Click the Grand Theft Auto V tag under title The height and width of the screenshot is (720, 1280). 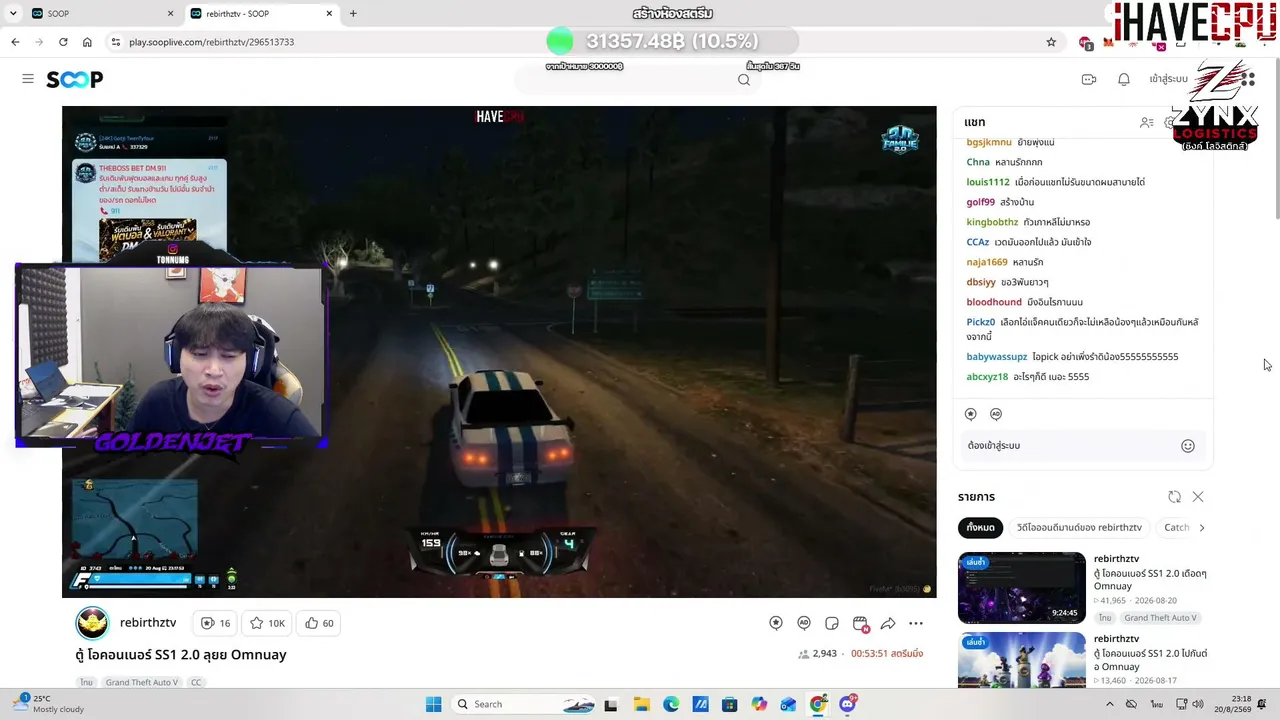142,682
